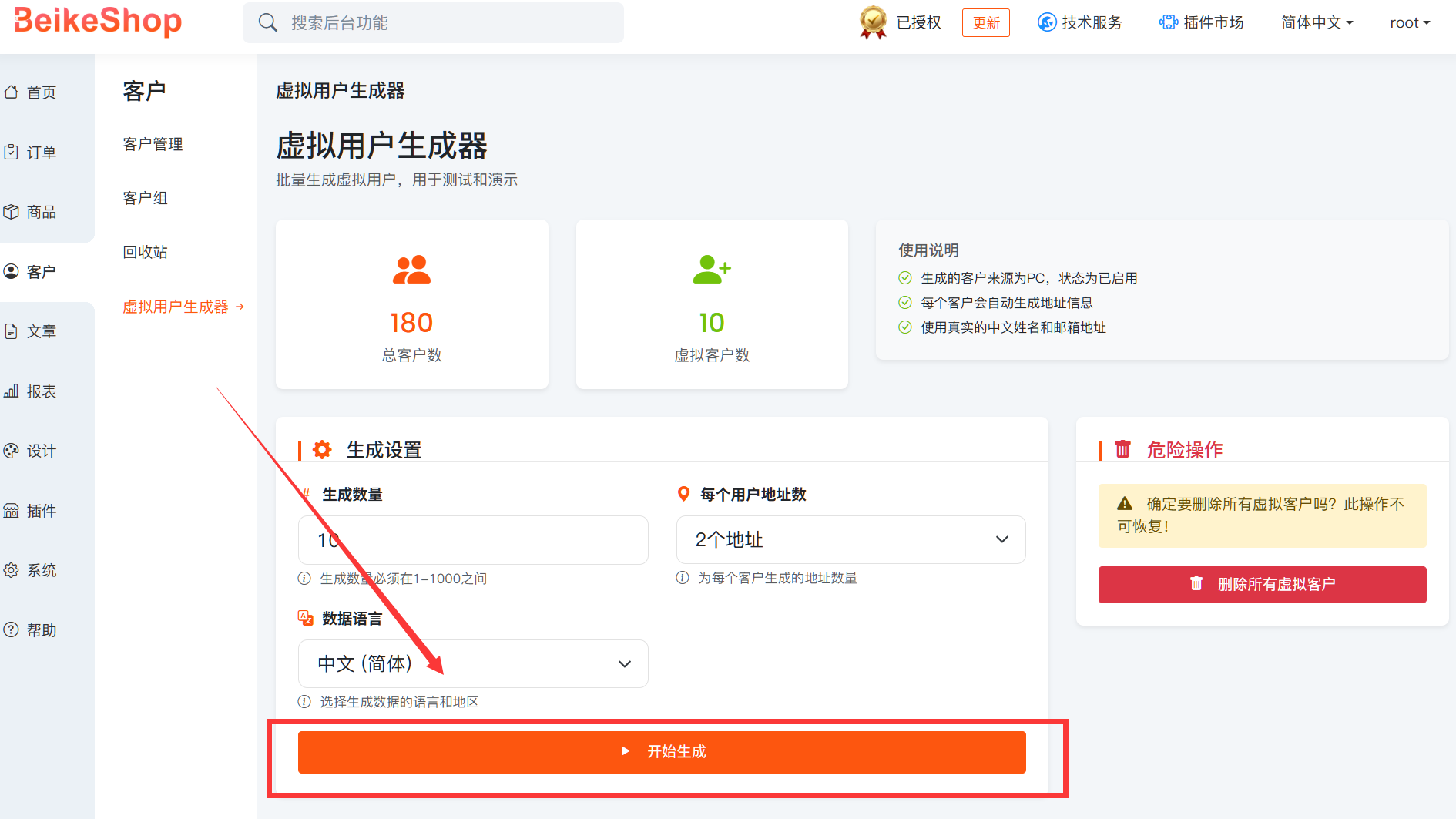Expand the 每个用户地址数 dropdown

pyautogui.click(x=850, y=539)
